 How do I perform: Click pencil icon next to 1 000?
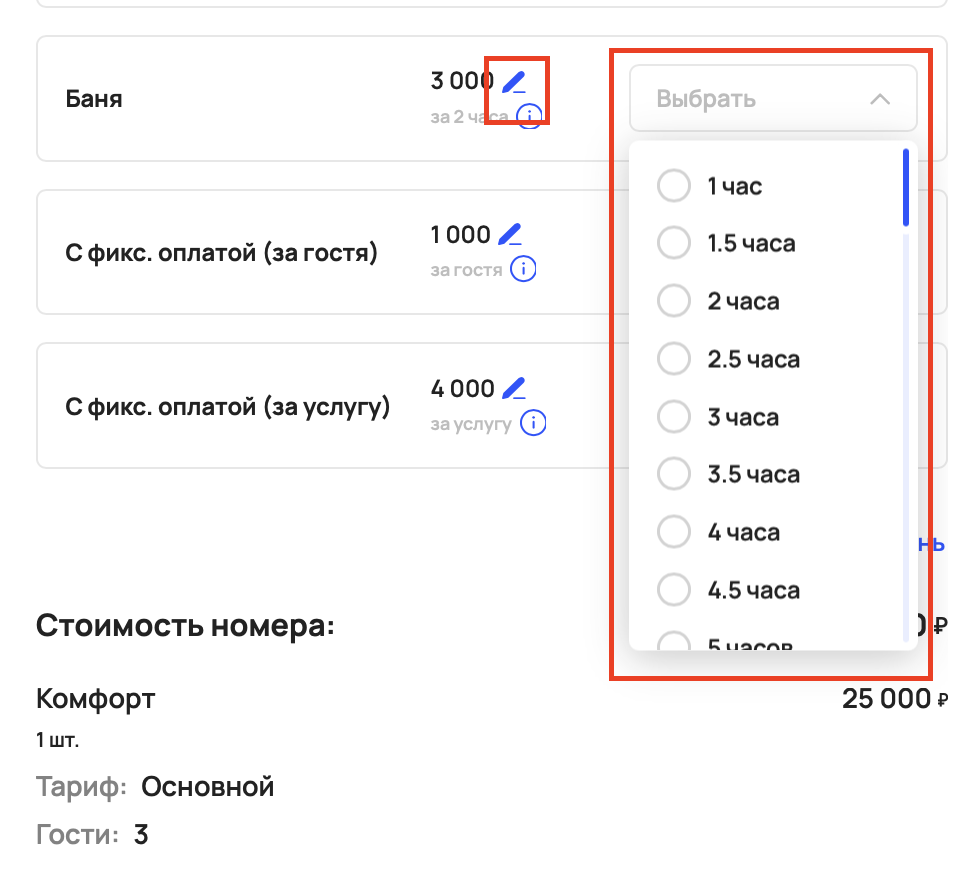510,236
